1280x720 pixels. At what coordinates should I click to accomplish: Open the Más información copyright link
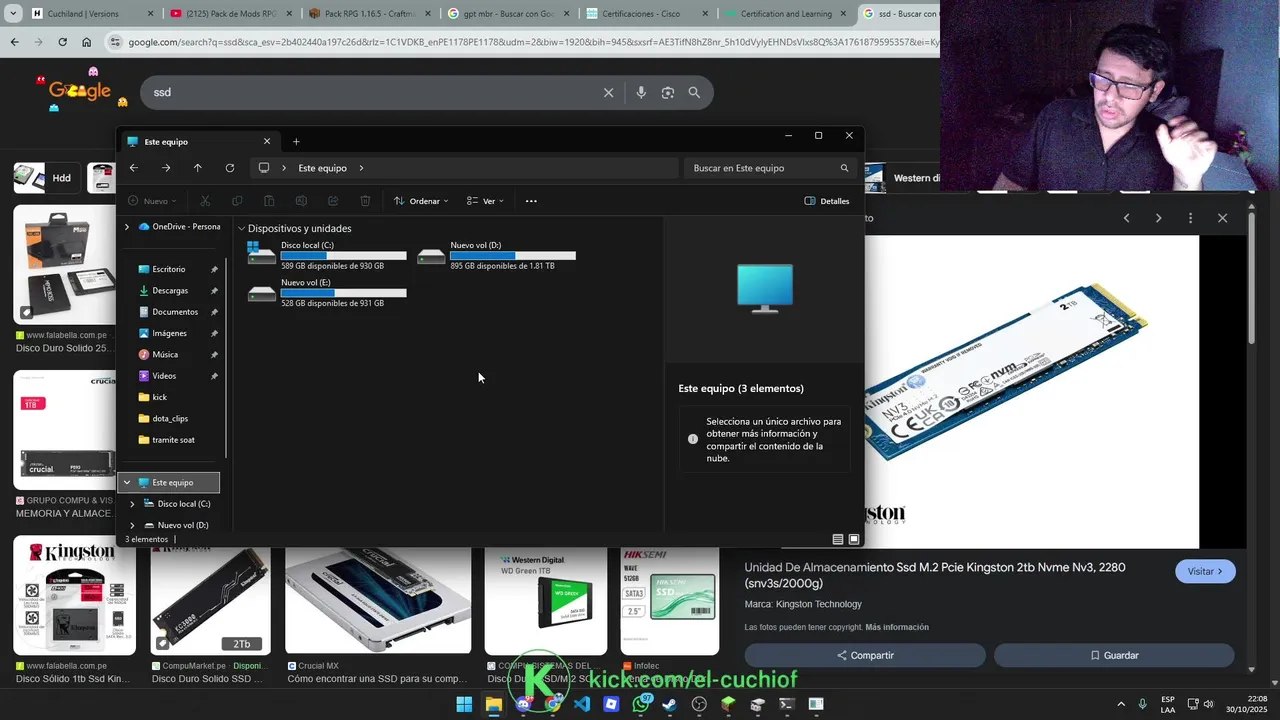[897, 627]
